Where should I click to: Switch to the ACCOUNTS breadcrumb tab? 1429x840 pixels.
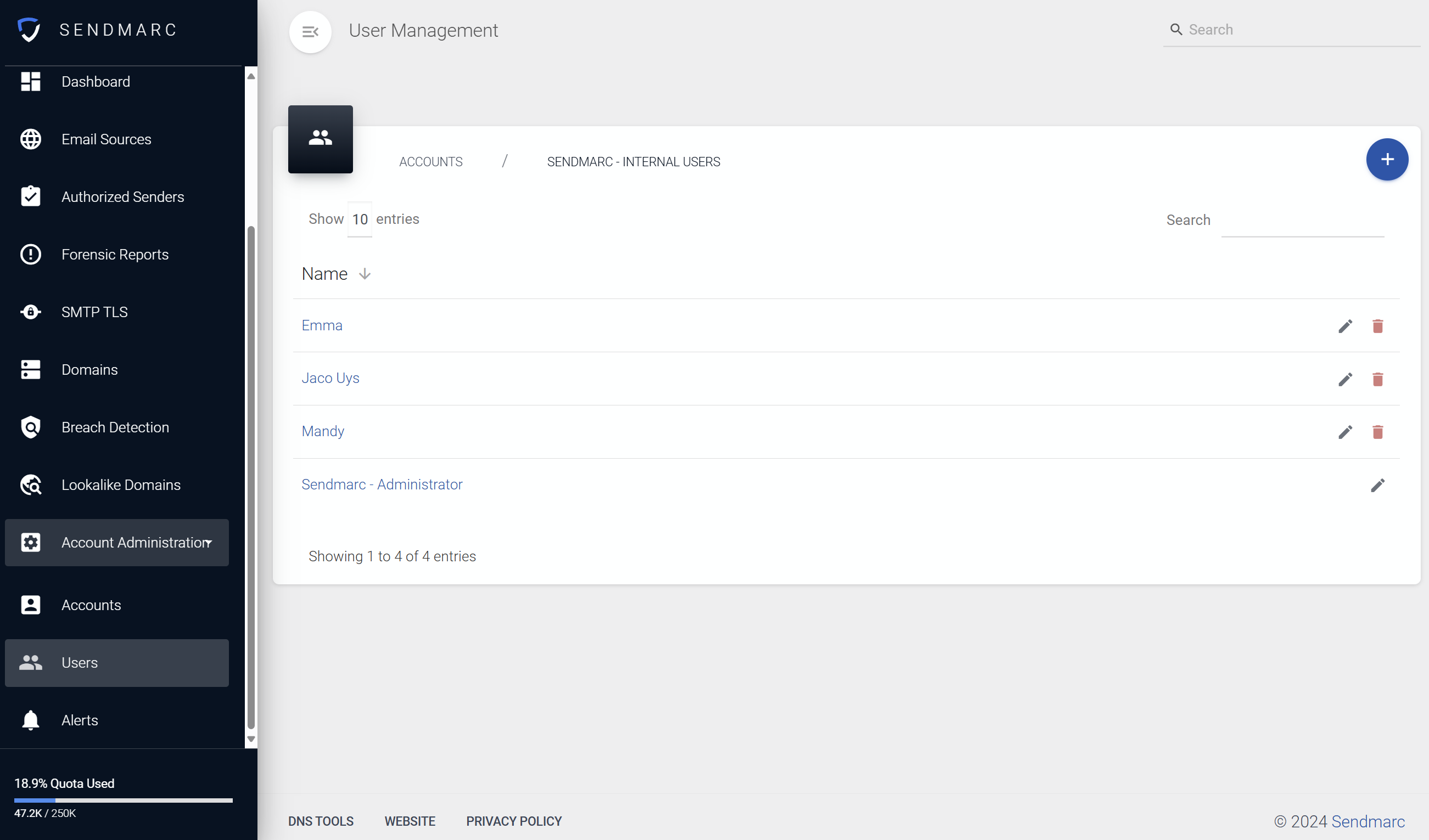coord(430,161)
